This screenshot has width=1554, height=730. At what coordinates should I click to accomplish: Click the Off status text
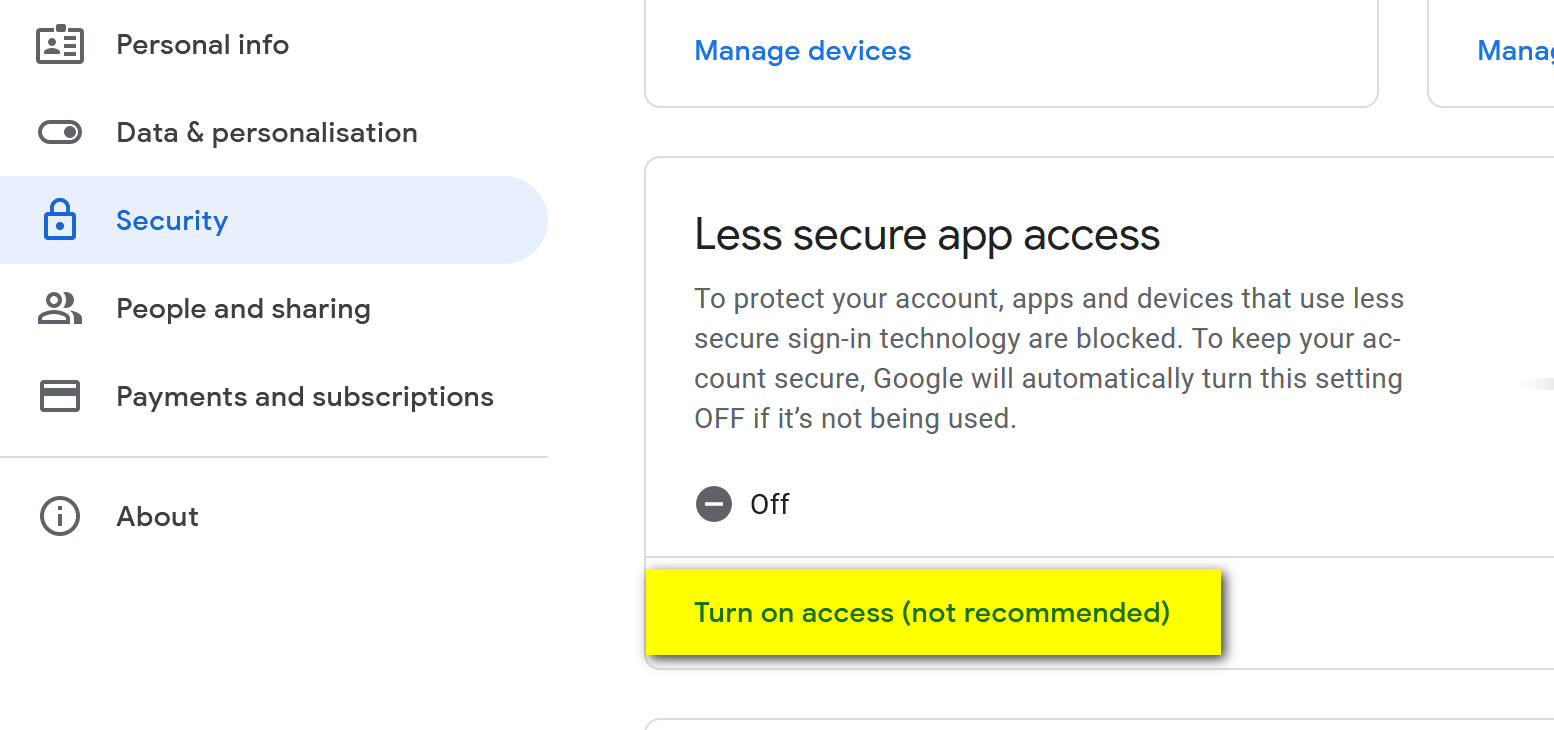(x=770, y=505)
